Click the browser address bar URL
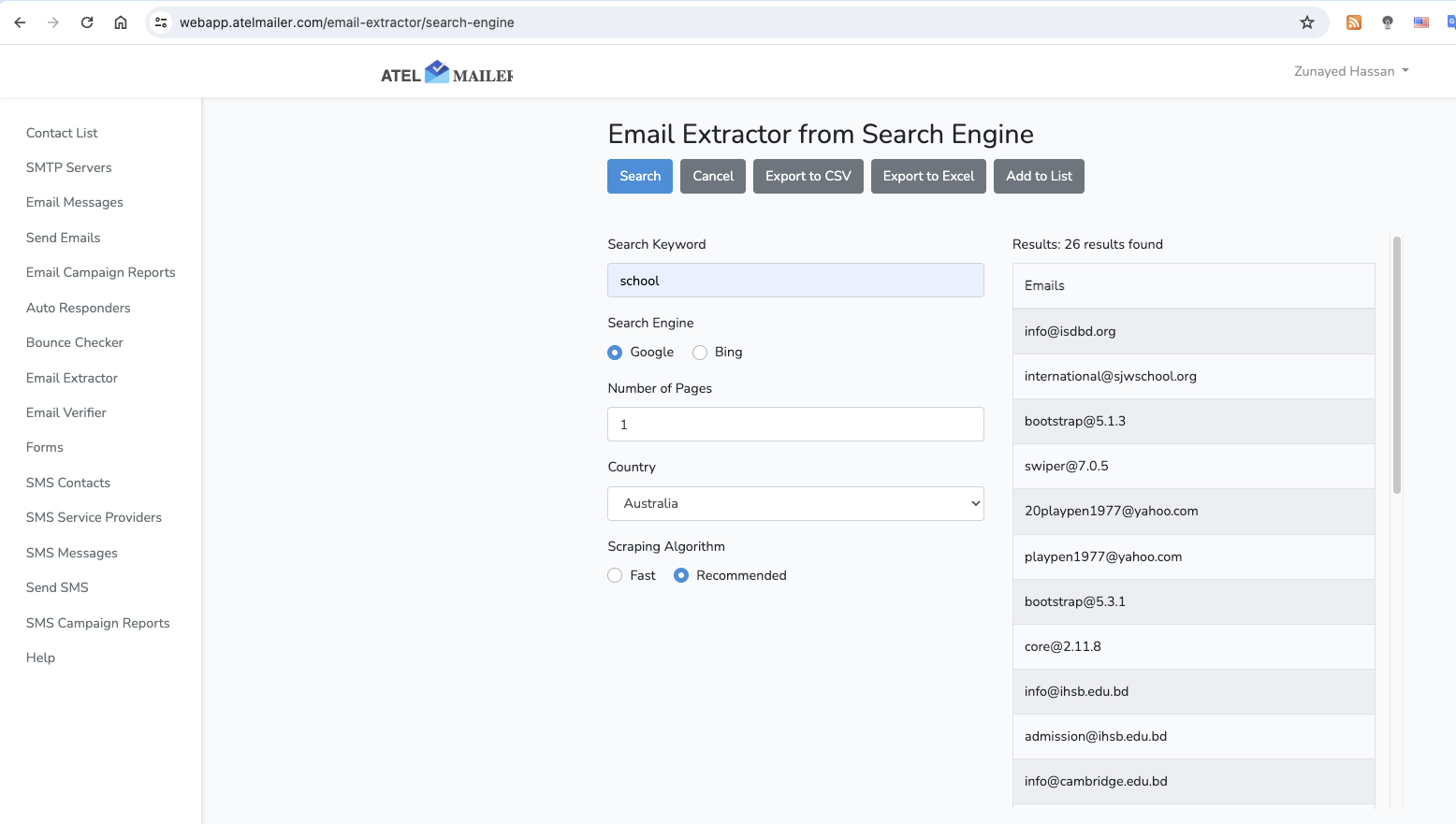Viewport: 1456px width, 824px height. 347,22
